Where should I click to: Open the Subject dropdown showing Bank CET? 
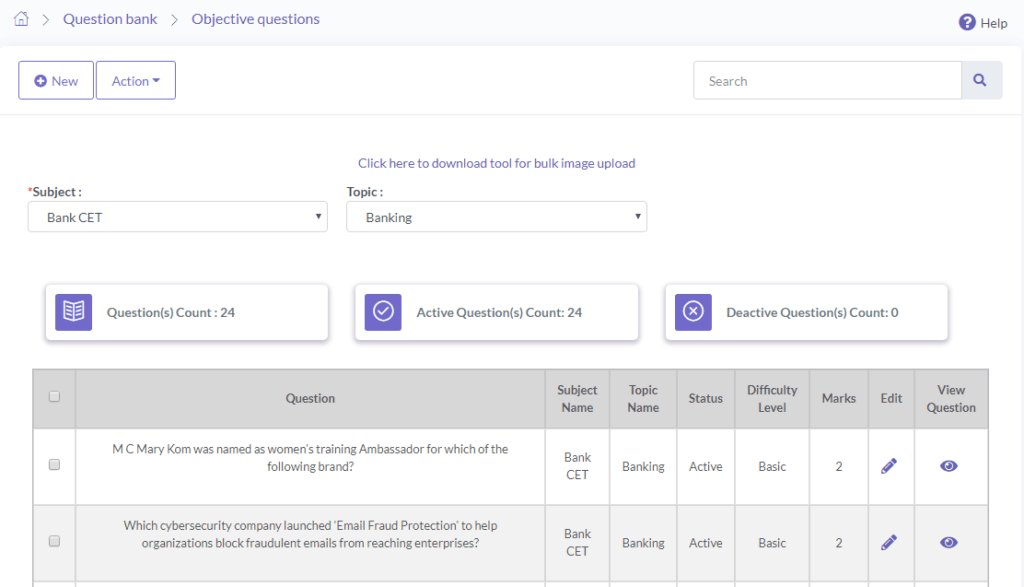178,217
